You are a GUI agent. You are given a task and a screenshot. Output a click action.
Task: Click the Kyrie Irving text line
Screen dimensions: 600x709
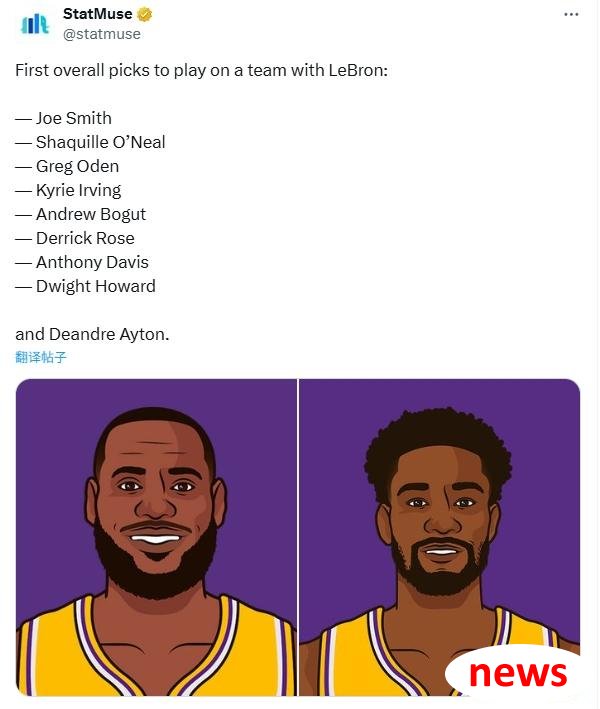point(68,190)
